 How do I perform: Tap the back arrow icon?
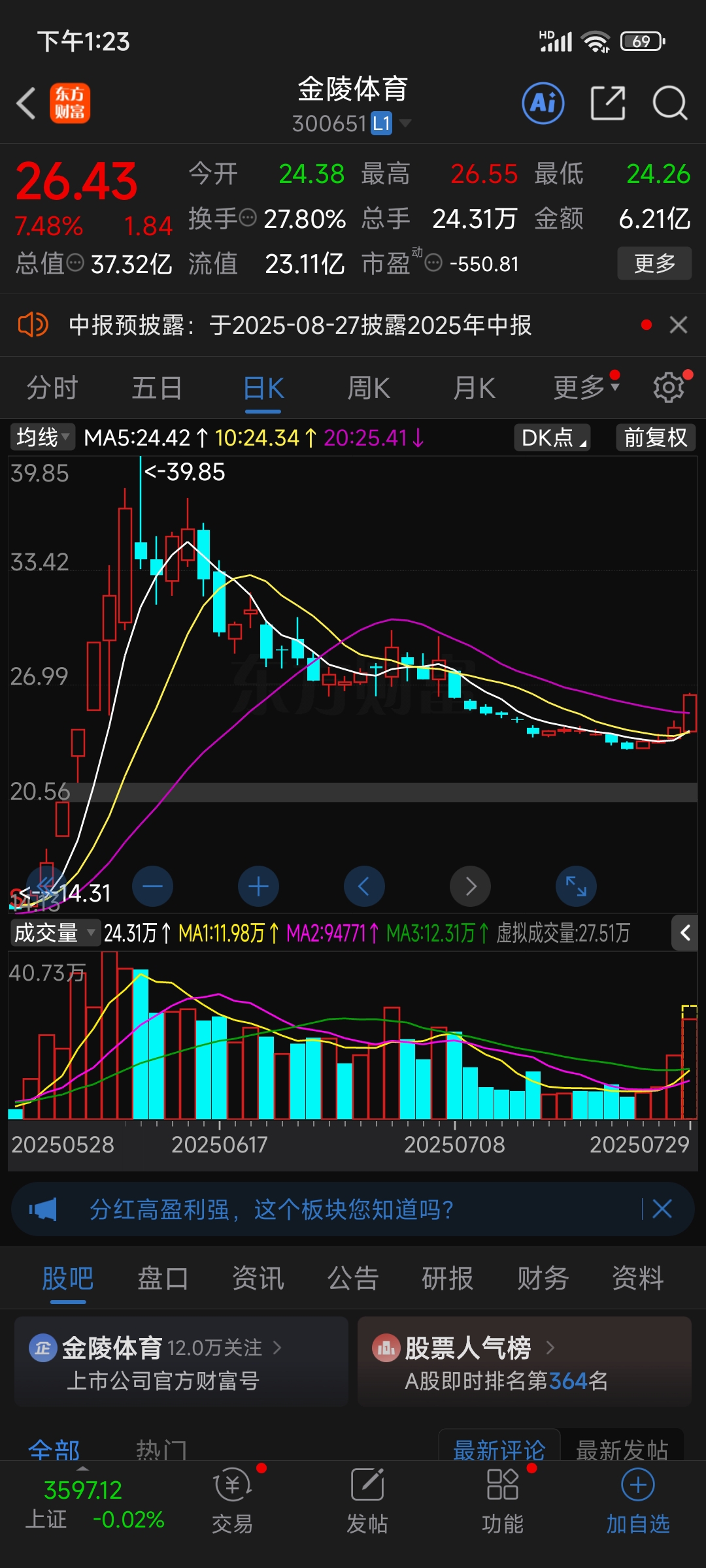26,104
